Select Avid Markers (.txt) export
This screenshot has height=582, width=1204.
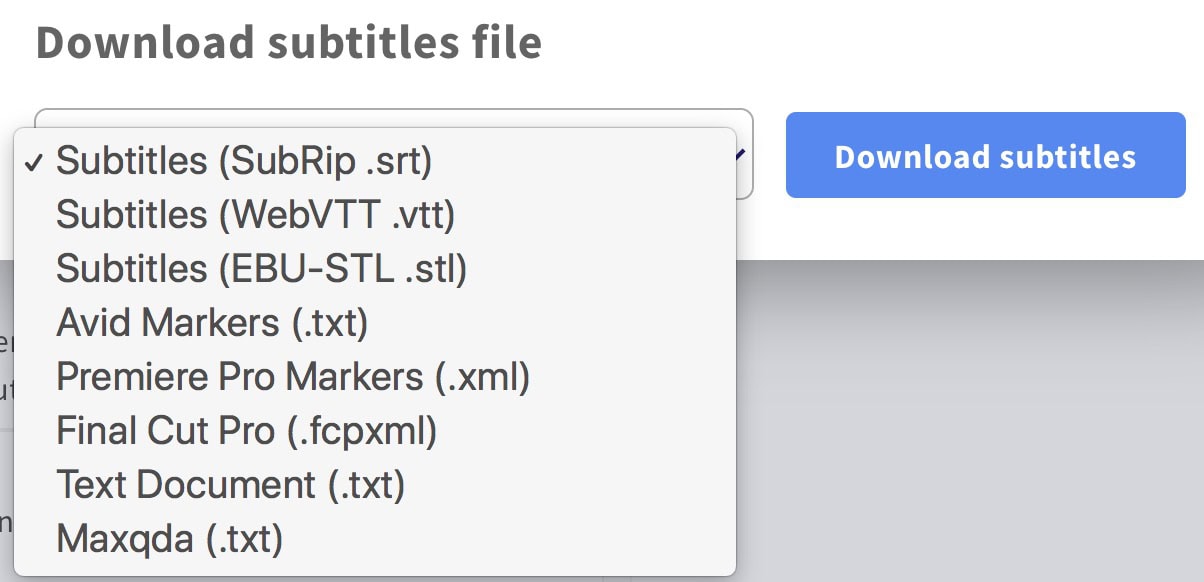pyautogui.click(x=375, y=322)
